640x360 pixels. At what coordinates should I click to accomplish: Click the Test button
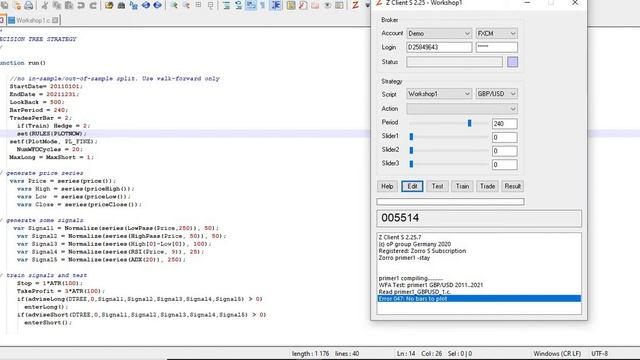(x=437, y=187)
